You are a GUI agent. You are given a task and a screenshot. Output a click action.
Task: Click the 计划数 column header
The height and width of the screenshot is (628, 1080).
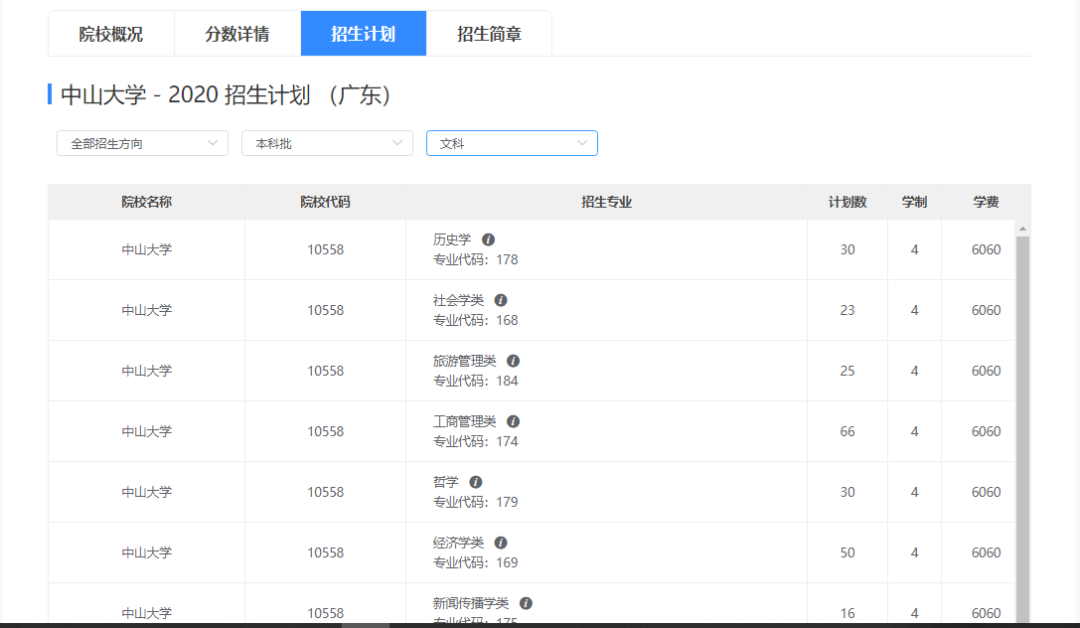[847, 201]
